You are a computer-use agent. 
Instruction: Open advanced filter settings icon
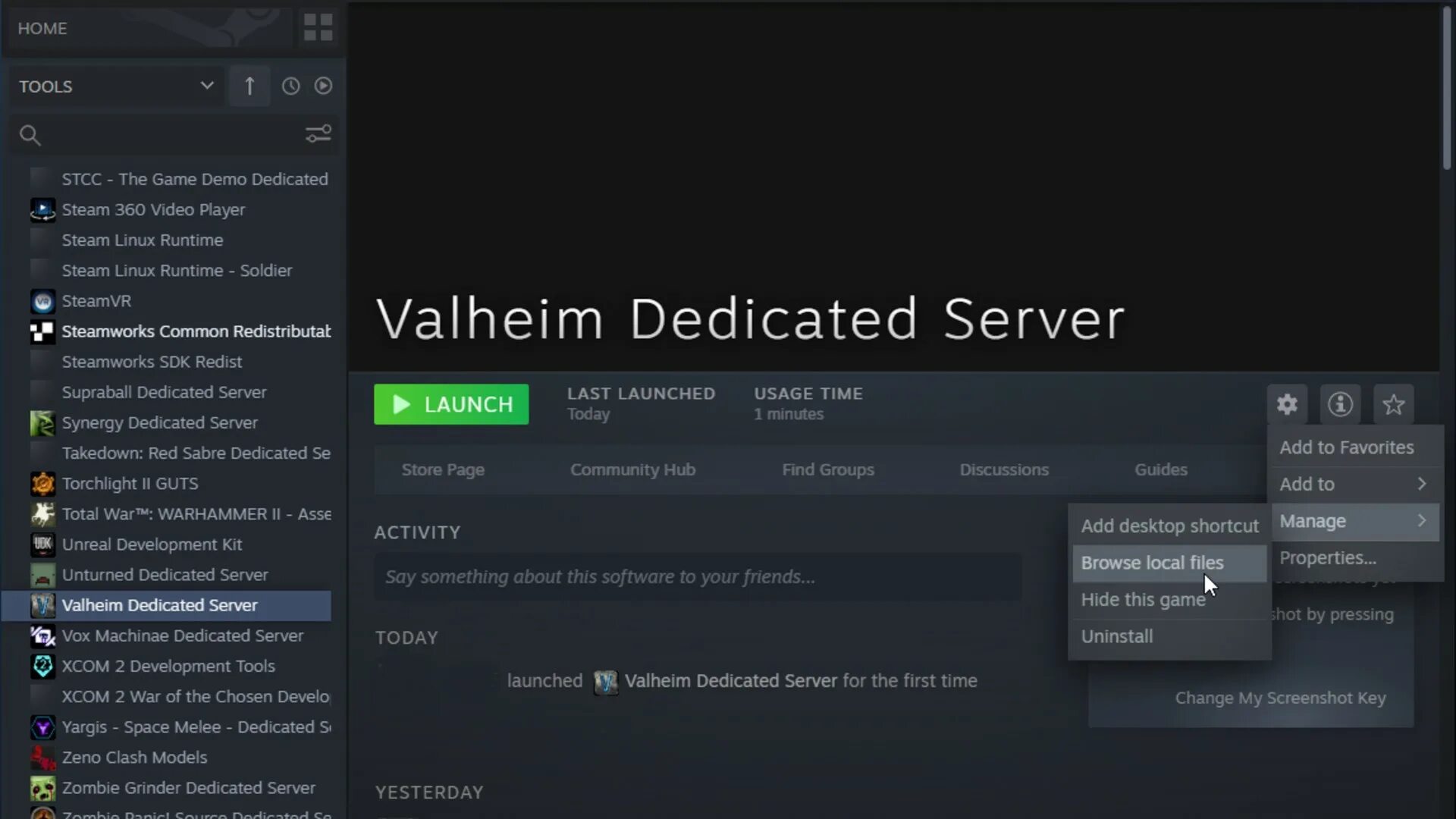318,134
